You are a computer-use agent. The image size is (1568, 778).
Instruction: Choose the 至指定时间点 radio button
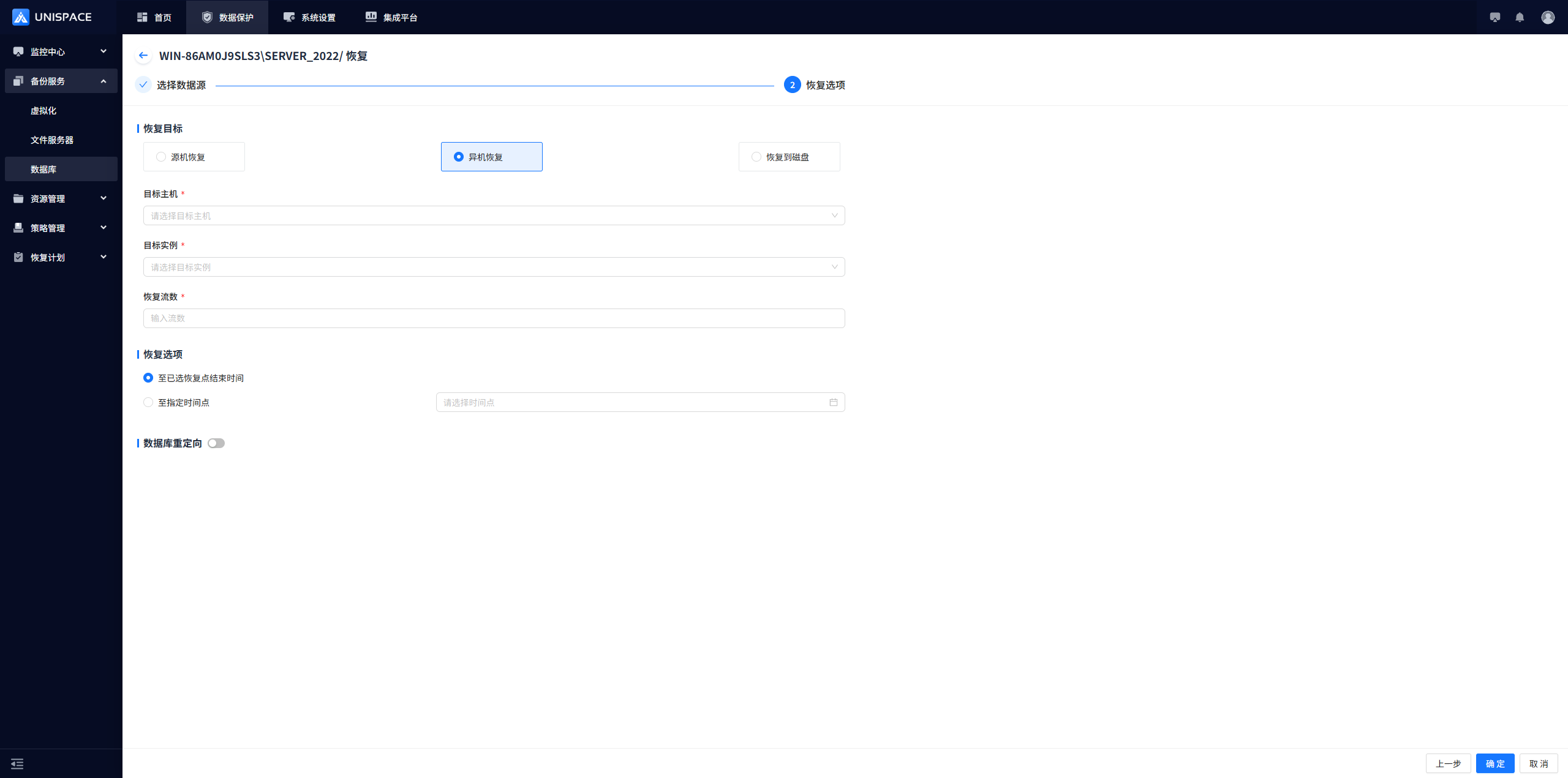click(148, 402)
